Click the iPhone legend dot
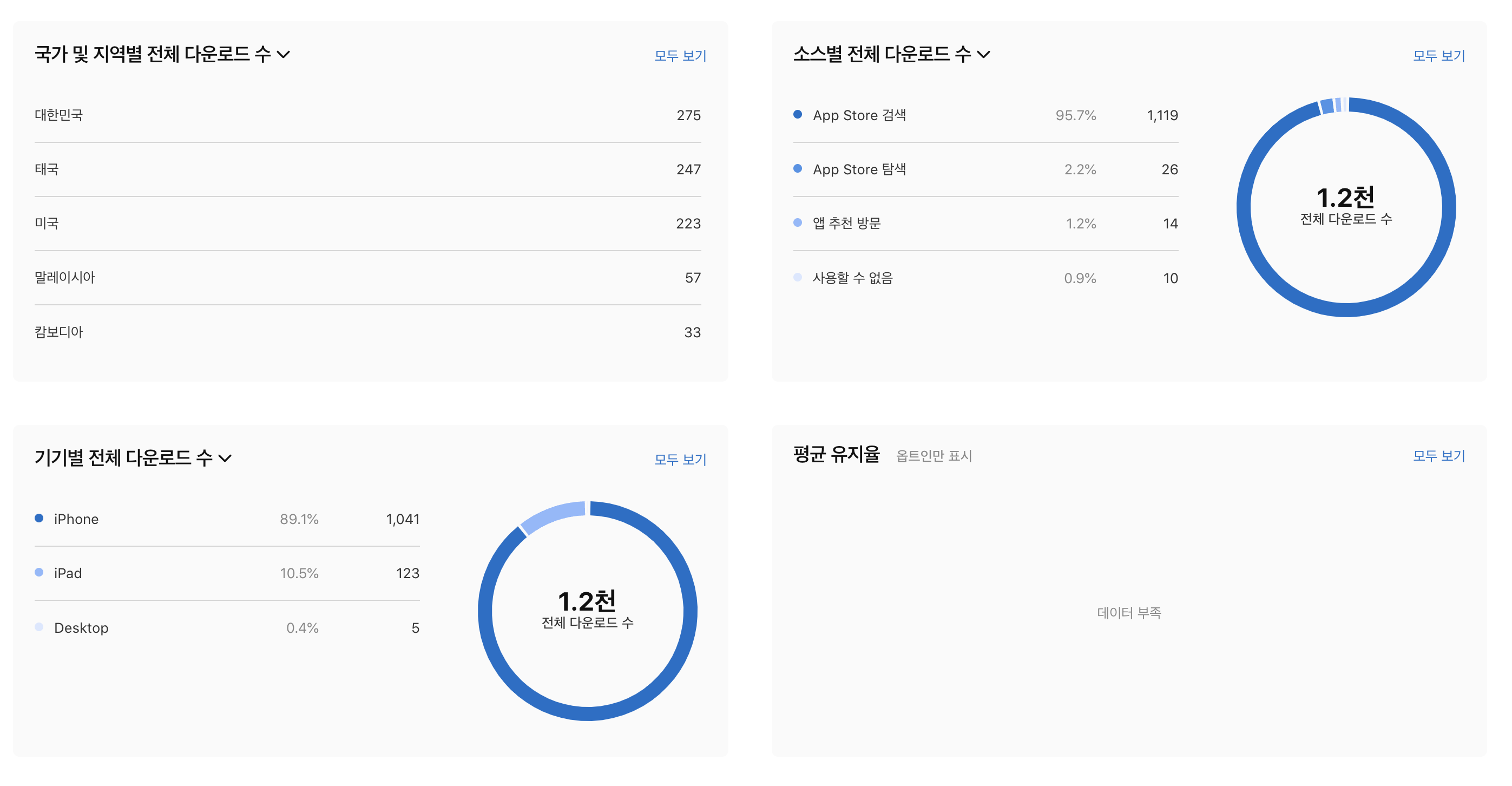The height and width of the screenshot is (786, 1512). [39, 519]
